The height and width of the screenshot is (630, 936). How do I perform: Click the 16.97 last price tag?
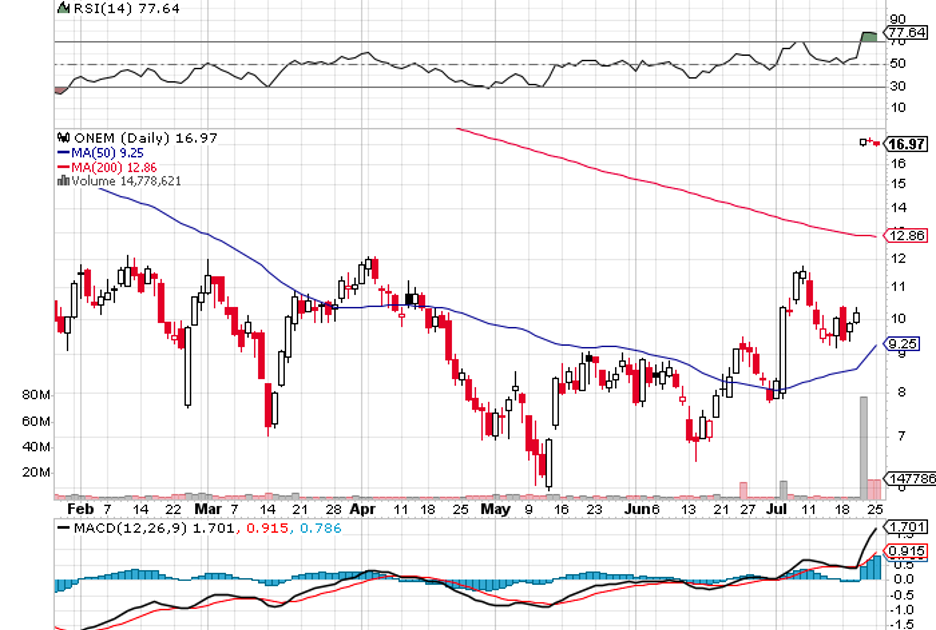(903, 144)
